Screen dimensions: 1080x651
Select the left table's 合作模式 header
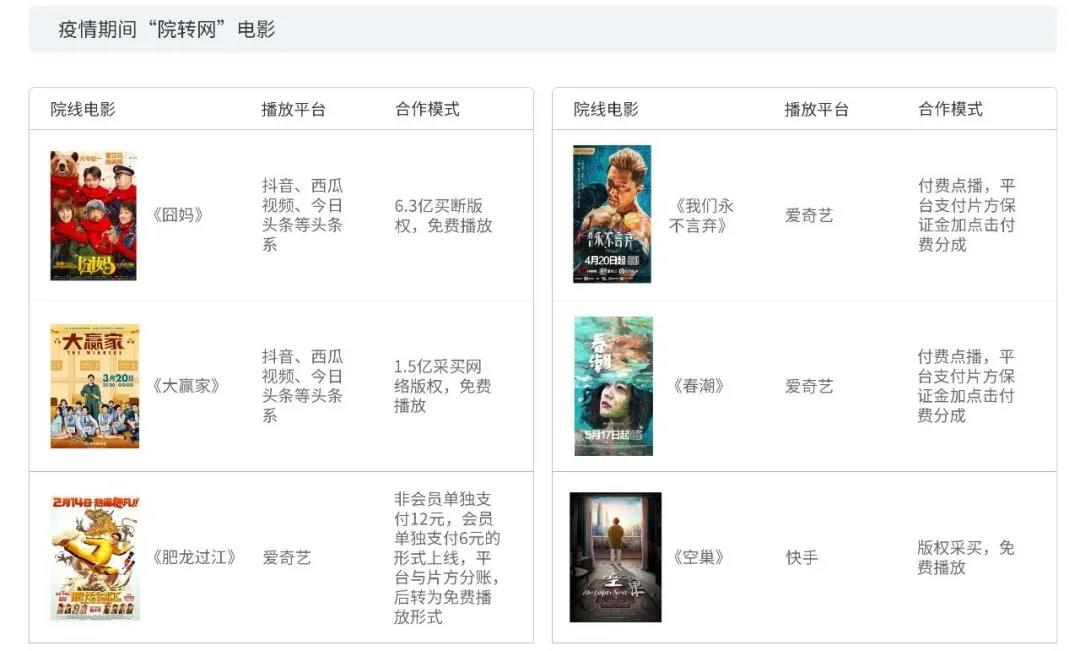[427, 109]
